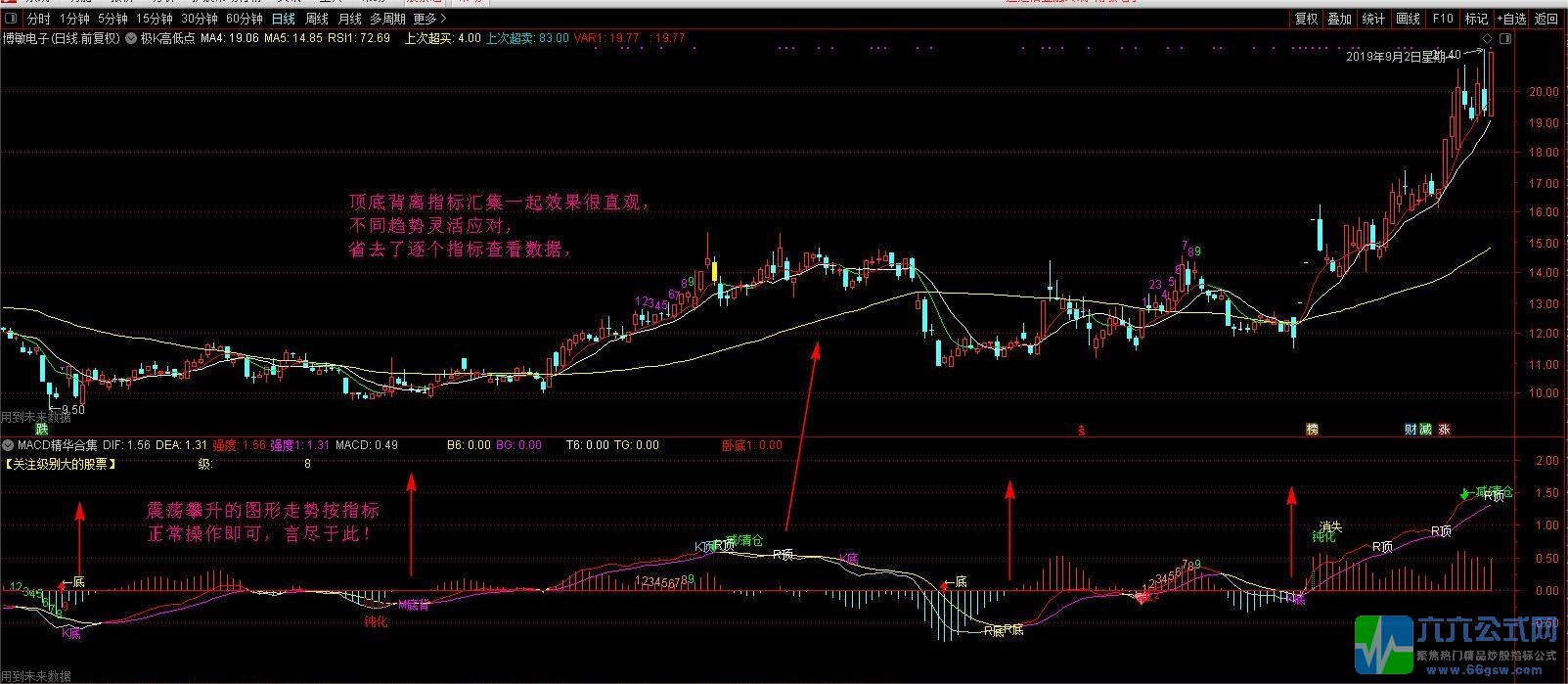
Task: Activate the 画线 drawing tool
Action: point(1408,19)
